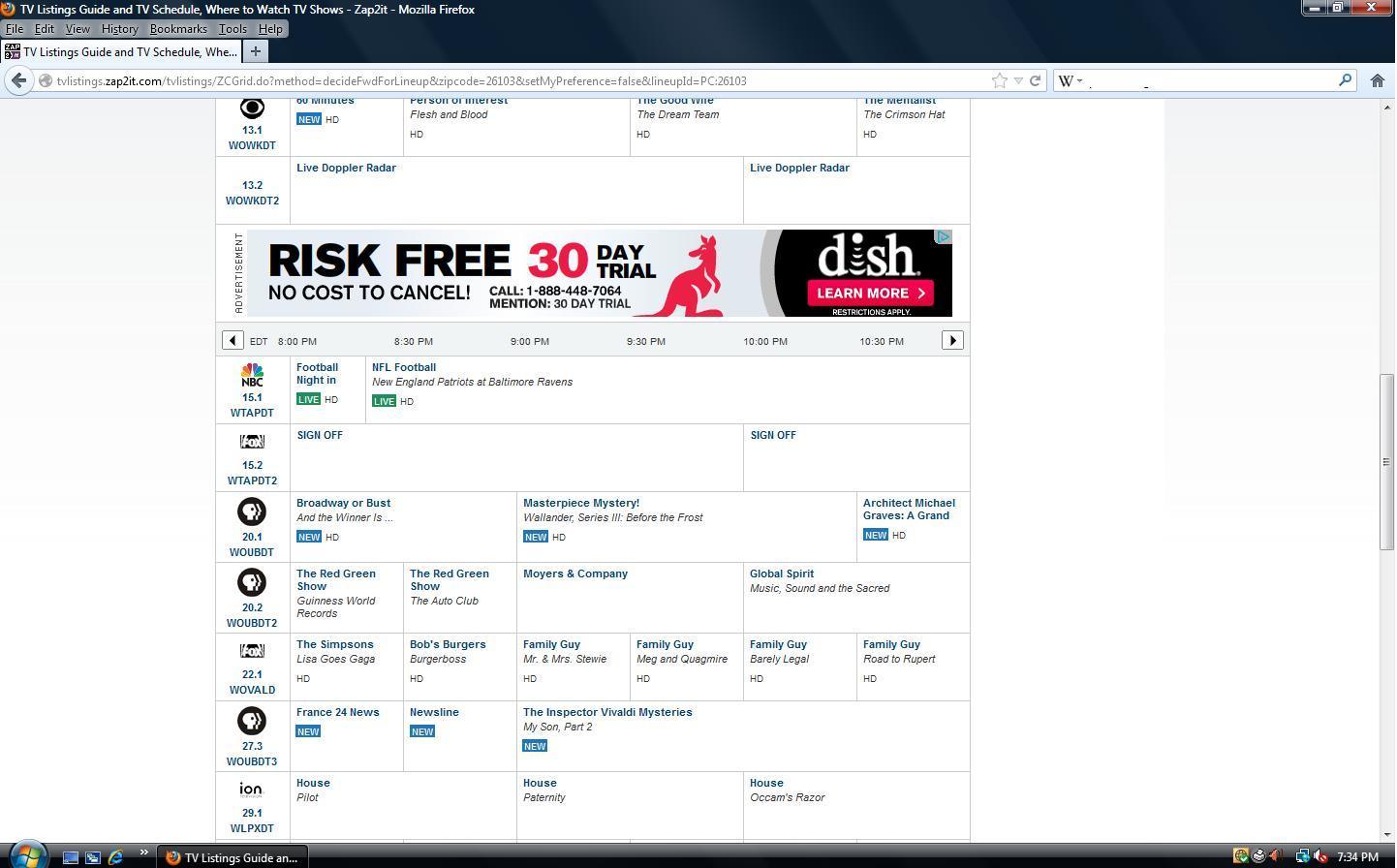The image size is (1397, 868).
Task: Click the vertical page scrollbar thumb
Action: pos(1386,462)
